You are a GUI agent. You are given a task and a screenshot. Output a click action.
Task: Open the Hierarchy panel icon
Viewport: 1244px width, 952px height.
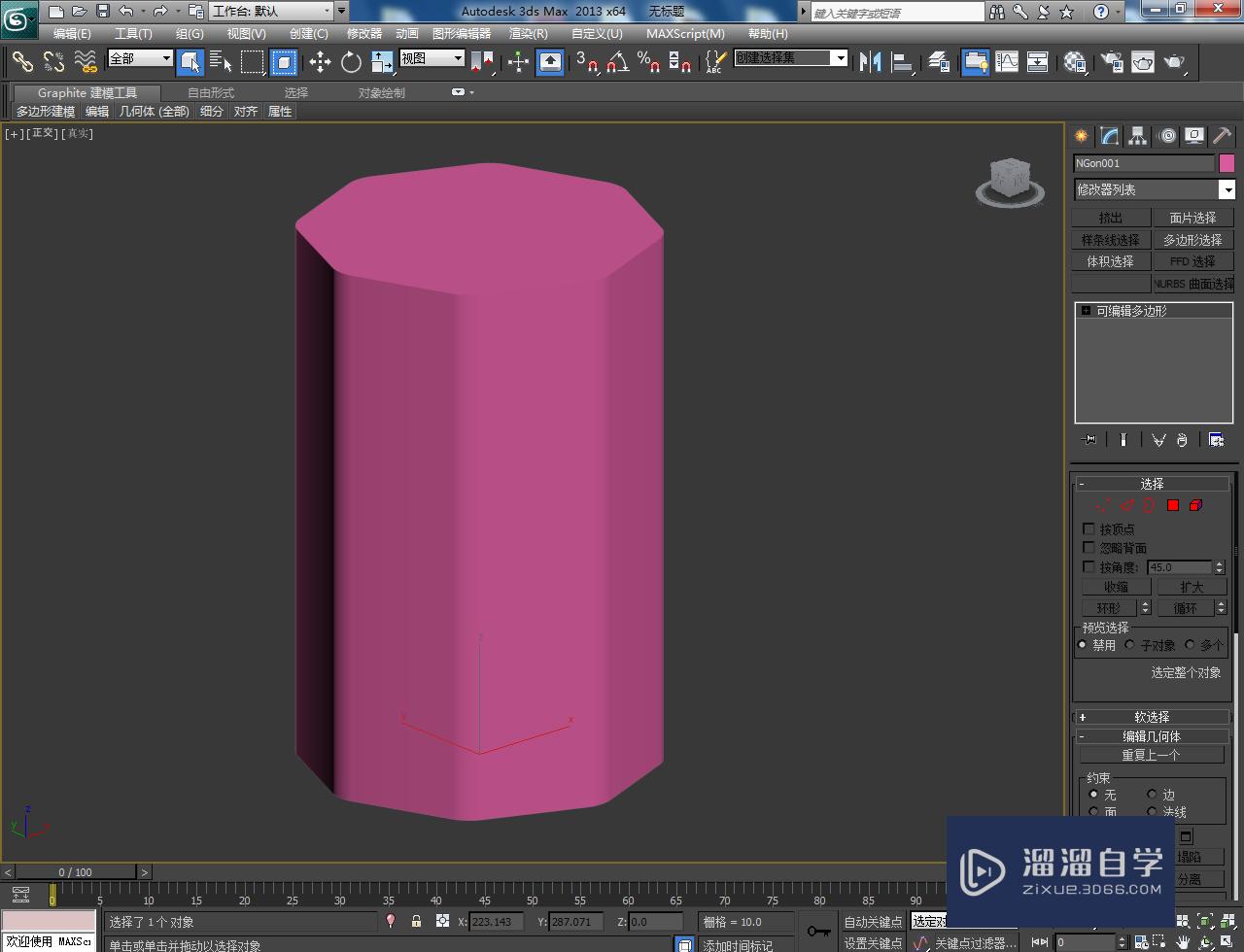tap(1137, 136)
